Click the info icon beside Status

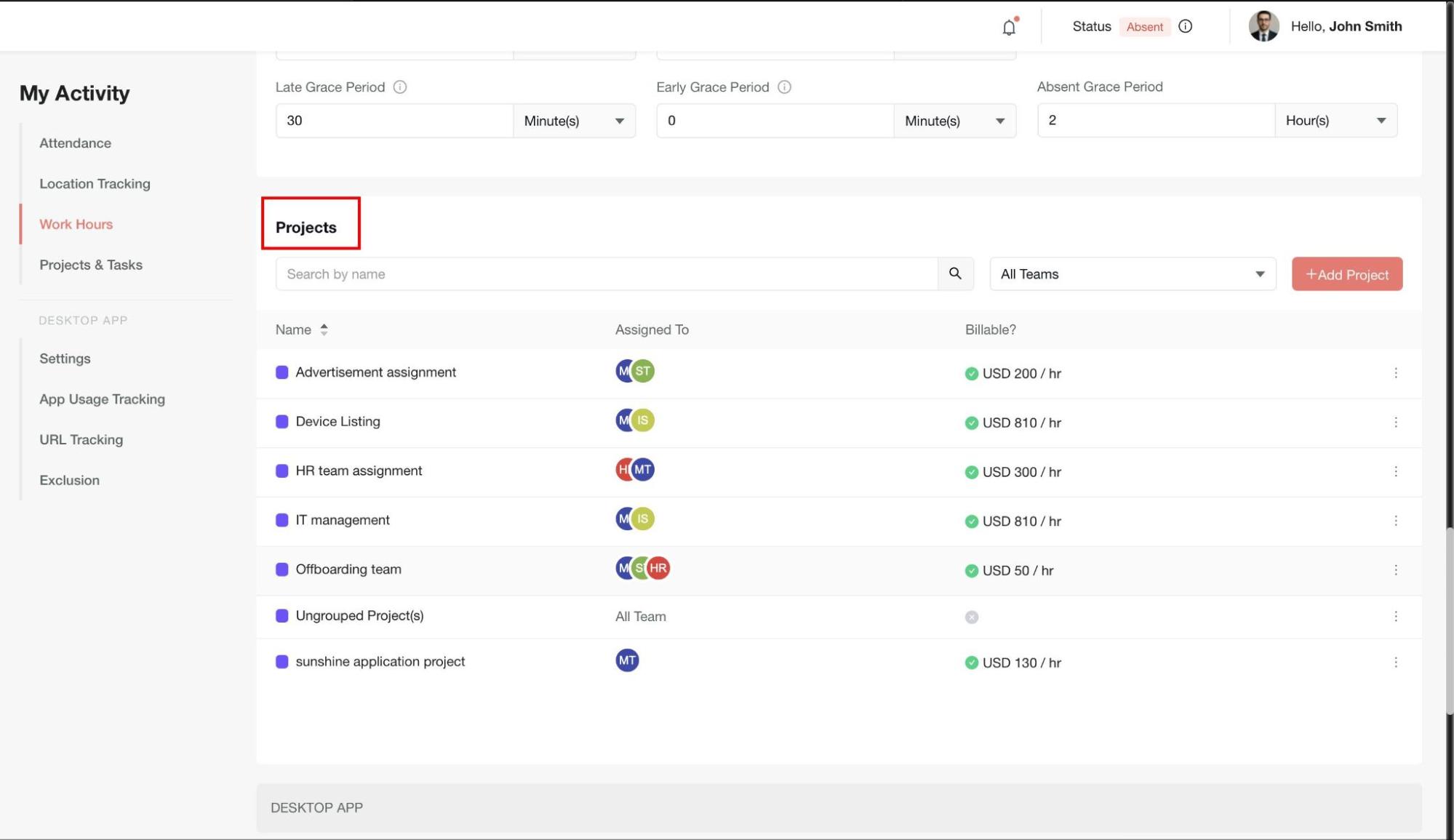1186,26
